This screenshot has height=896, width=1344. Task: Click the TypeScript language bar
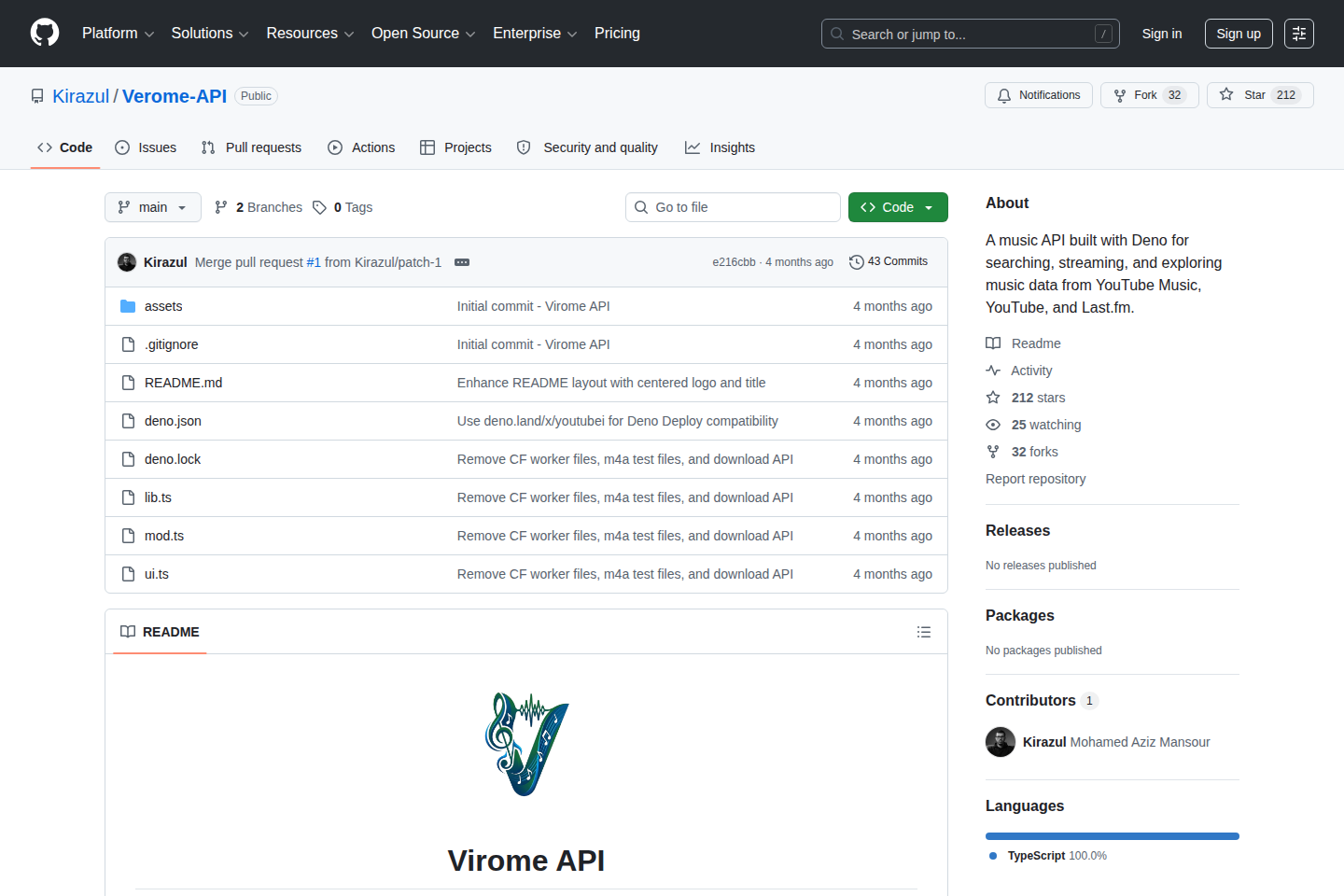point(1113,836)
